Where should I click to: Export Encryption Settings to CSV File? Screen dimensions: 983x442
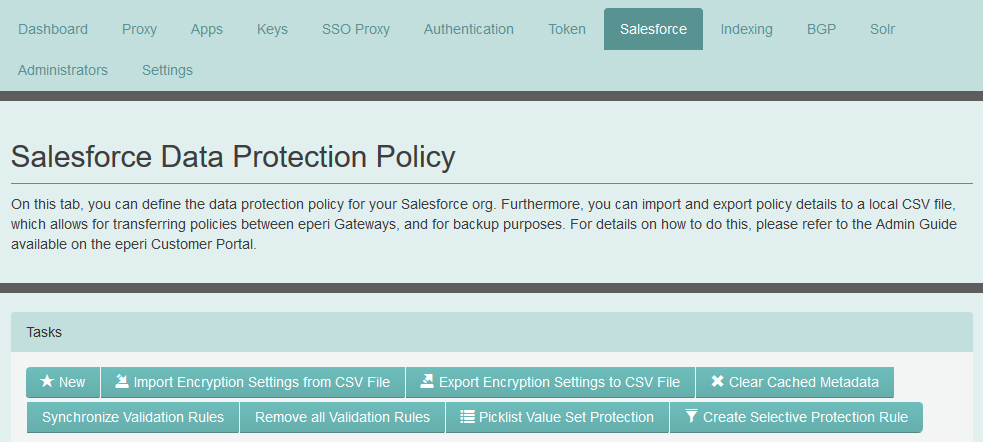(x=550, y=382)
